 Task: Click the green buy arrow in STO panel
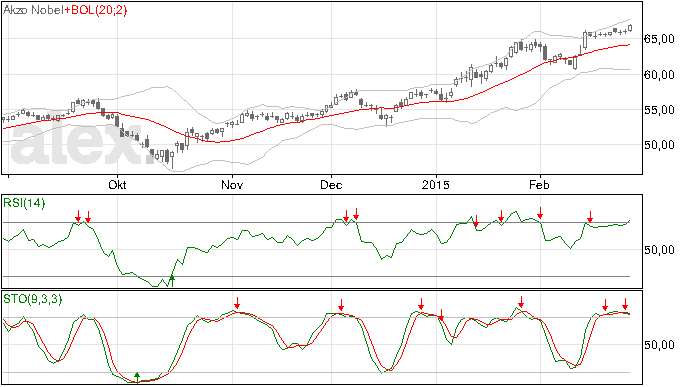tap(137, 377)
